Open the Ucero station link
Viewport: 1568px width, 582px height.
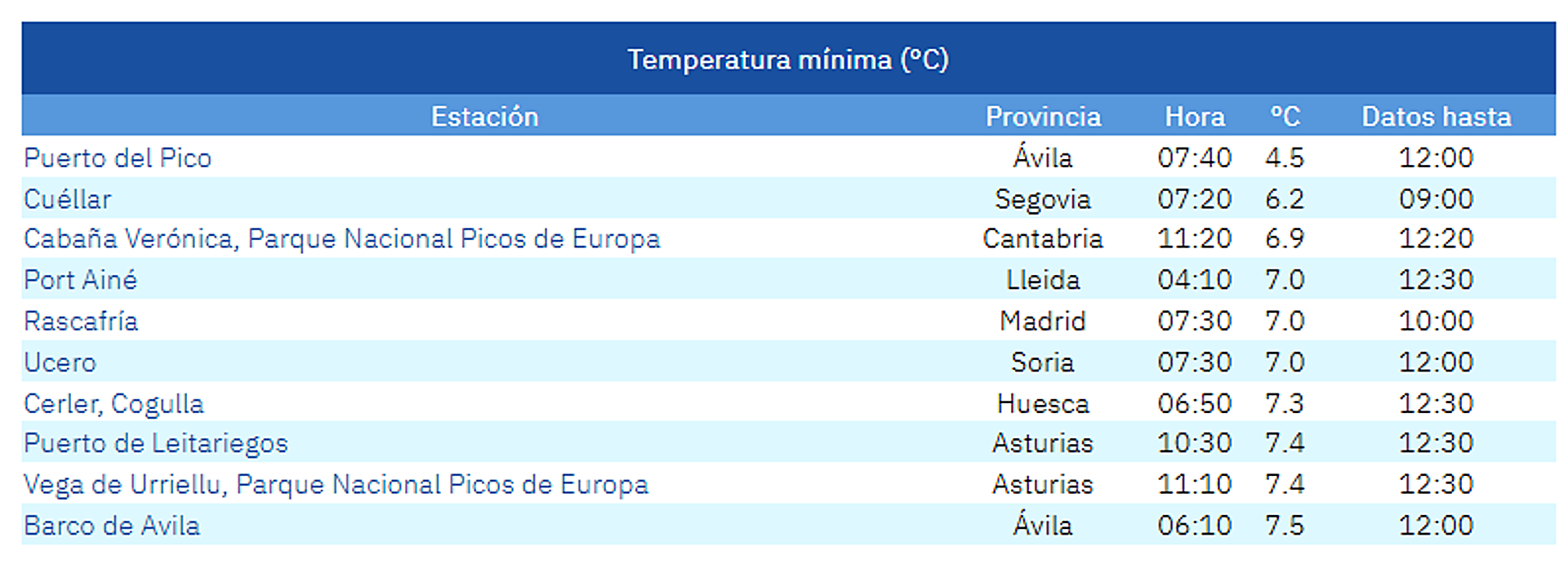pyautogui.click(x=60, y=362)
